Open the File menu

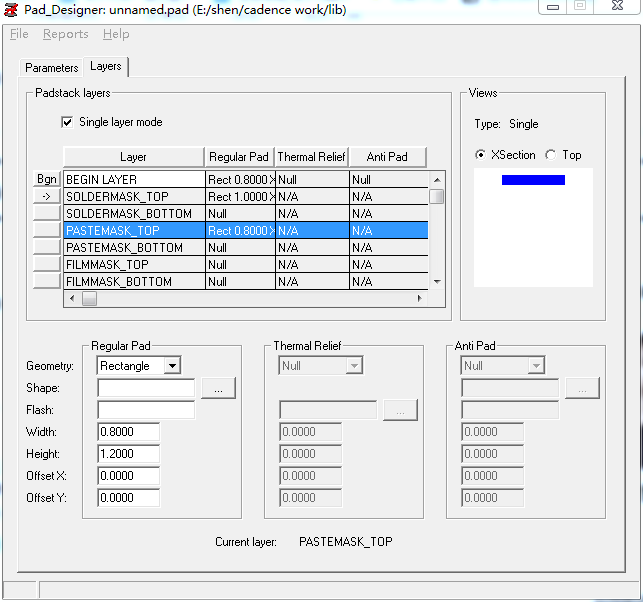[x=19, y=34]
